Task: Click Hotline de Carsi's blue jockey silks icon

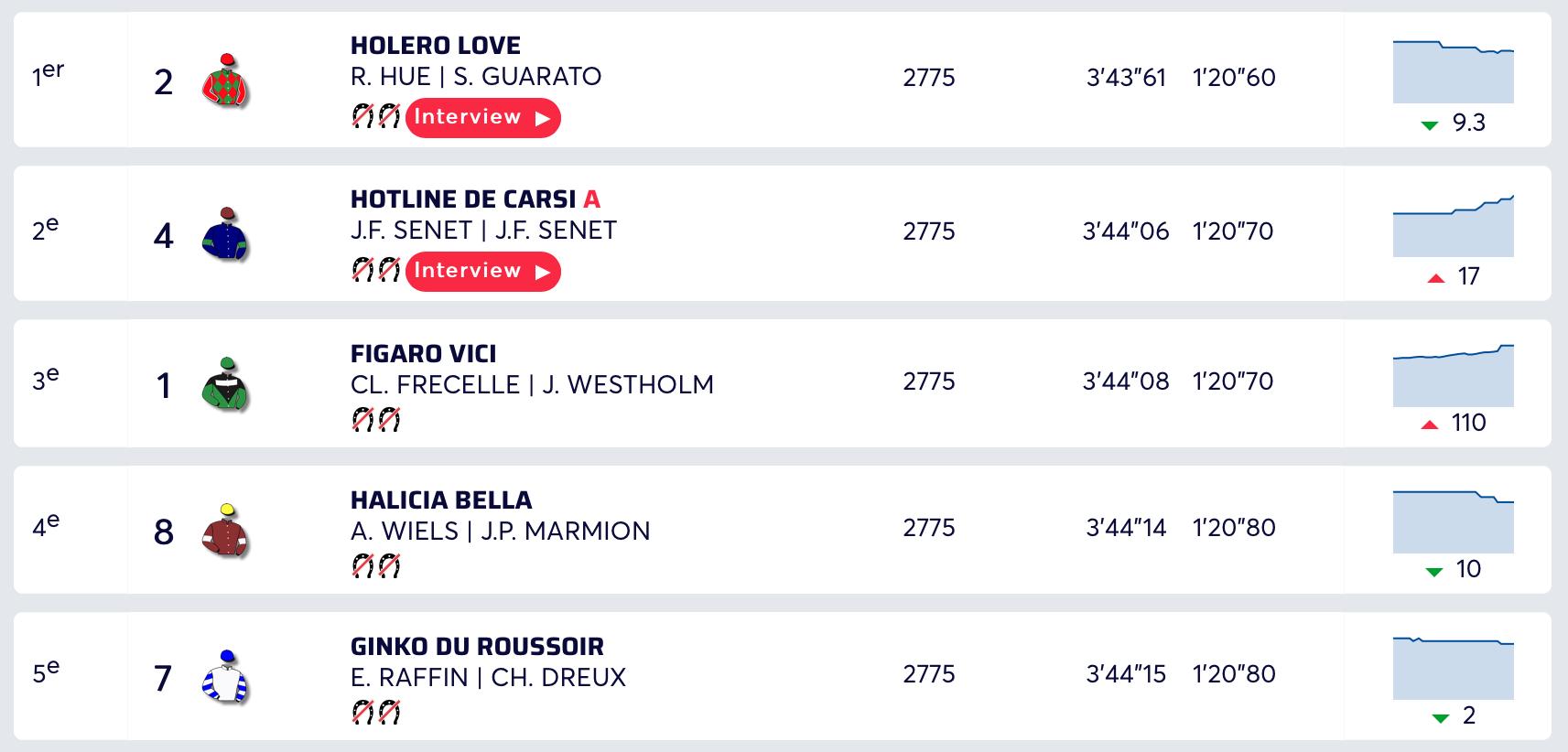Action: pos(225,234)
